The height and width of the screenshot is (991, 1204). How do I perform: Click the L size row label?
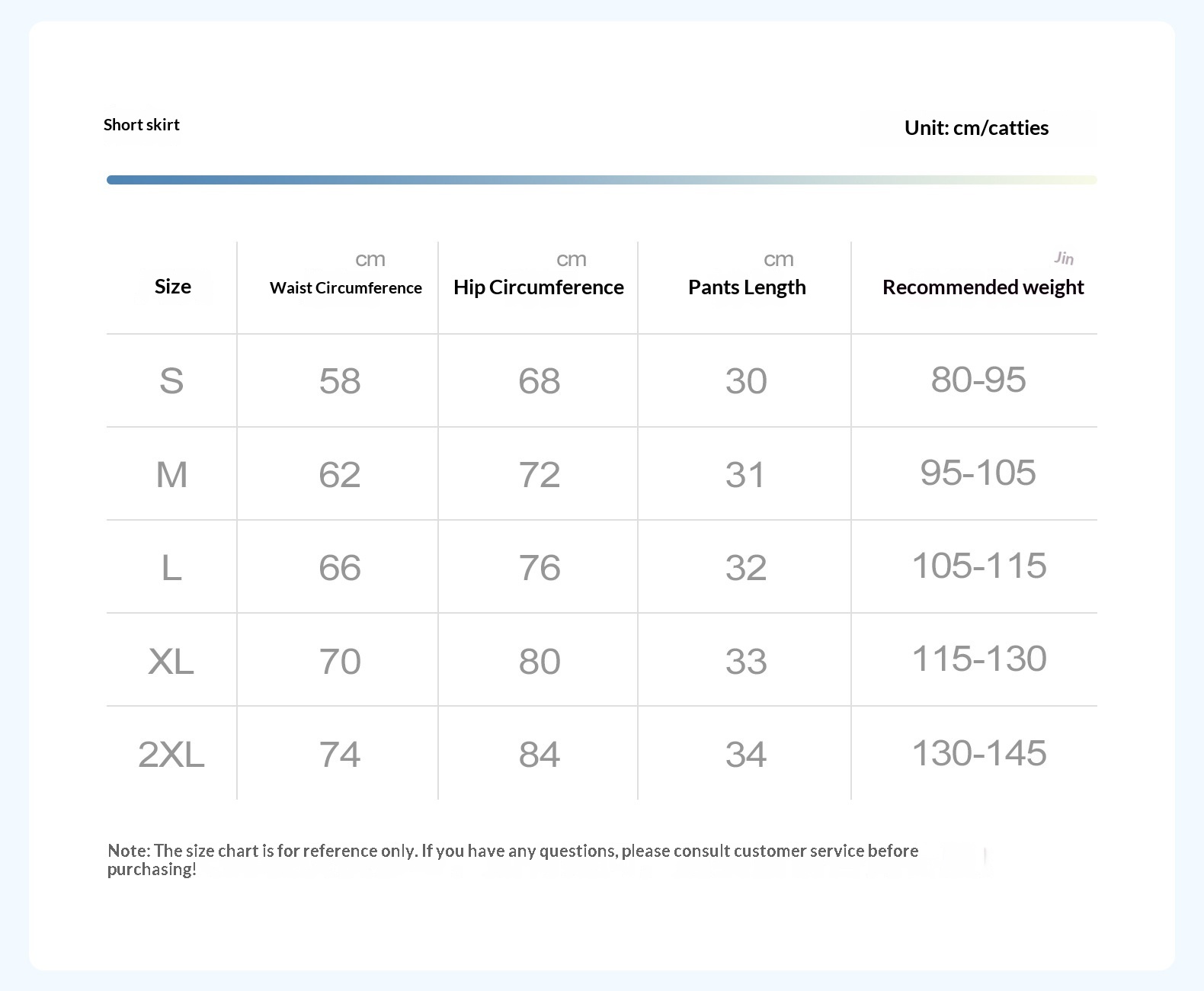tap(171, 567)
